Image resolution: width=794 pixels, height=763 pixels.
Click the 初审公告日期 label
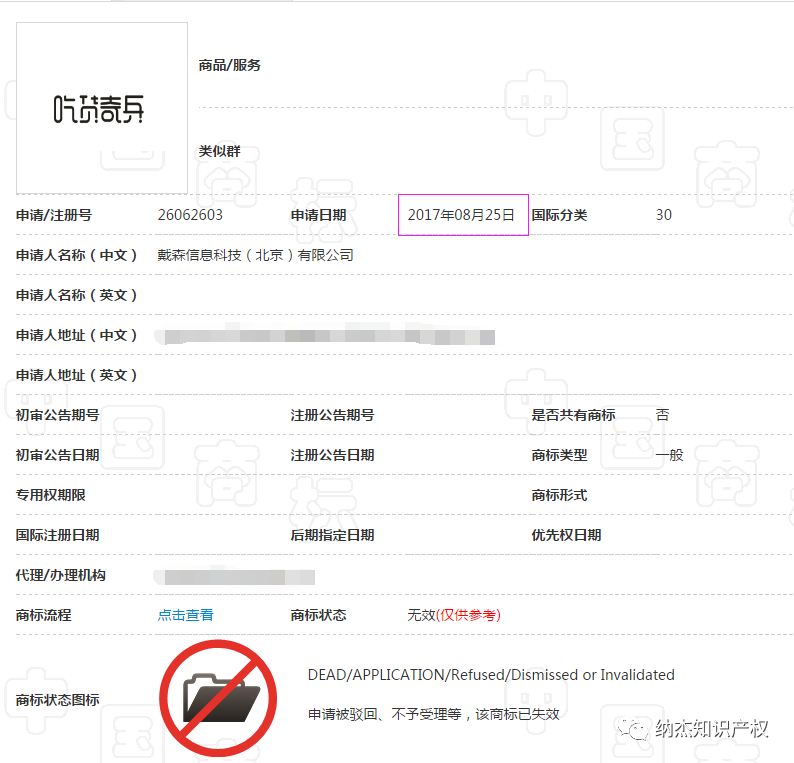tap(57, 455)
